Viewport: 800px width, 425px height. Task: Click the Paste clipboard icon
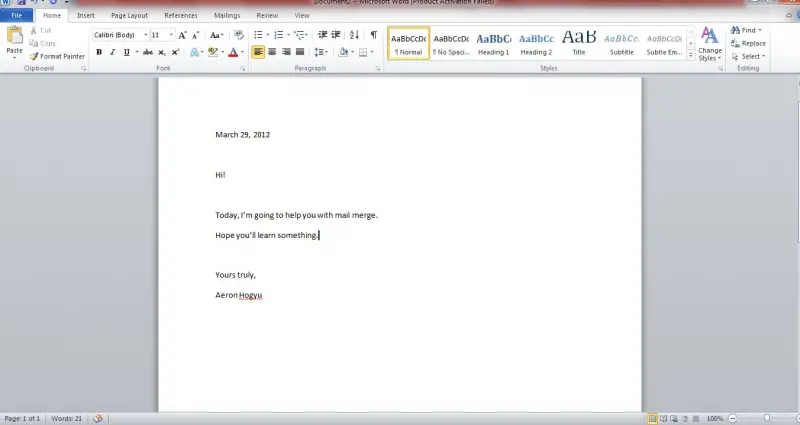[x=14, y=35]
